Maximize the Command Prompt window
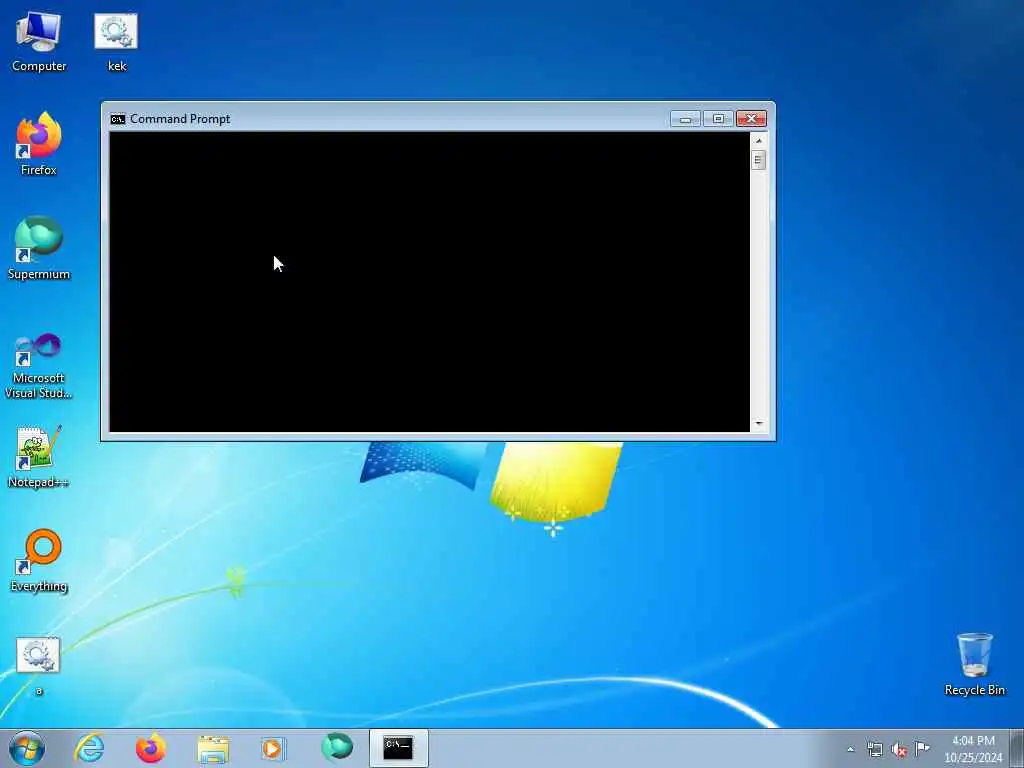 click(718, 119)
